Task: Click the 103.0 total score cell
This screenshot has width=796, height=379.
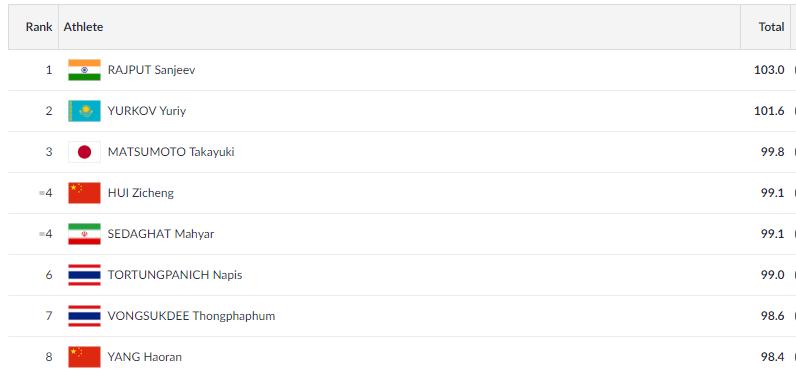Action: tap(769, 70)
